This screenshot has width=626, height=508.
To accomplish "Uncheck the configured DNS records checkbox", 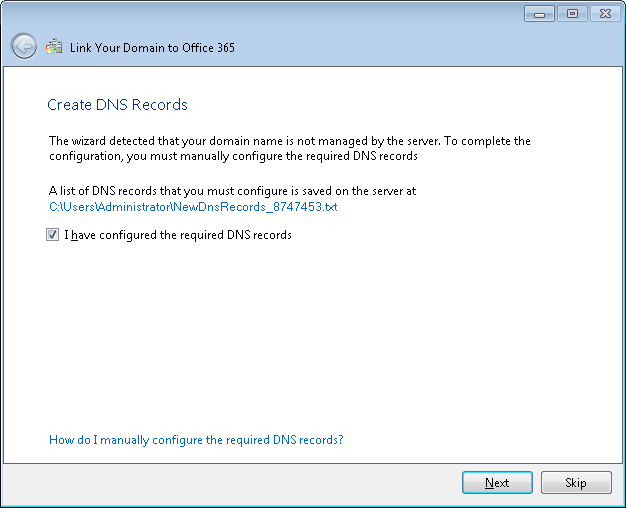I will [x=52, y=234].
